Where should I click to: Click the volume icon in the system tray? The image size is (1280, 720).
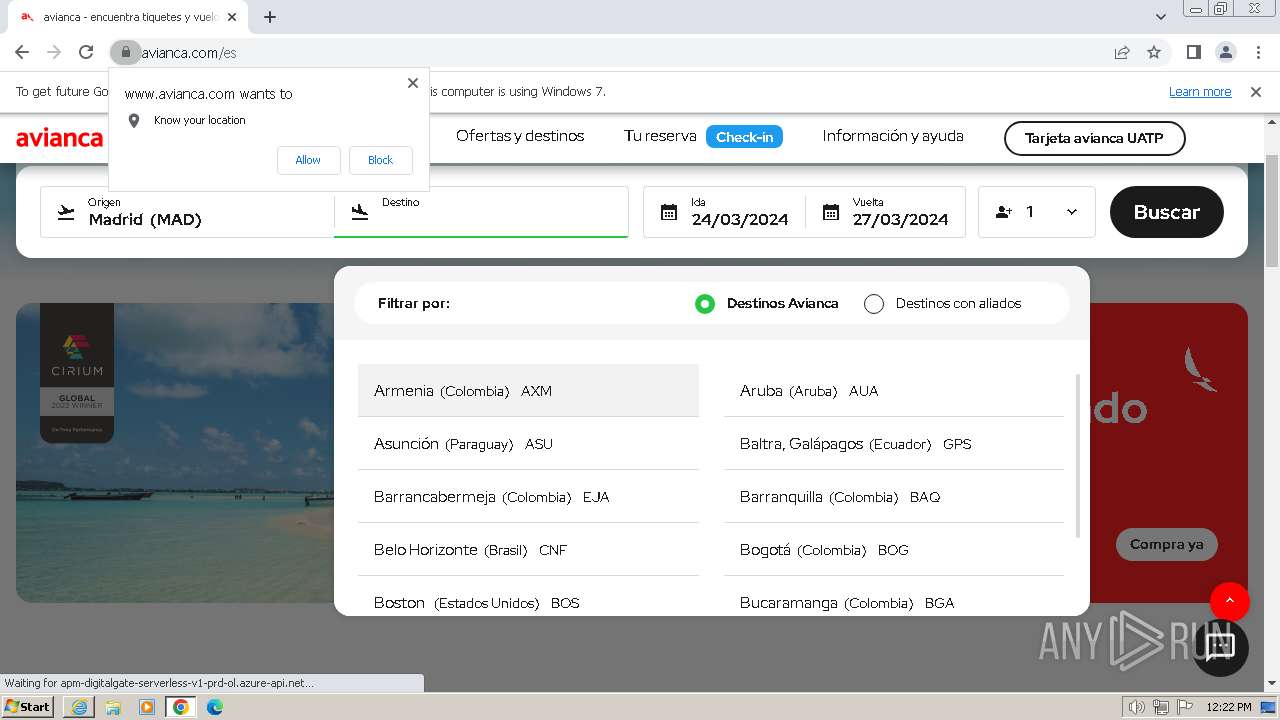[x=1137, y=707]
